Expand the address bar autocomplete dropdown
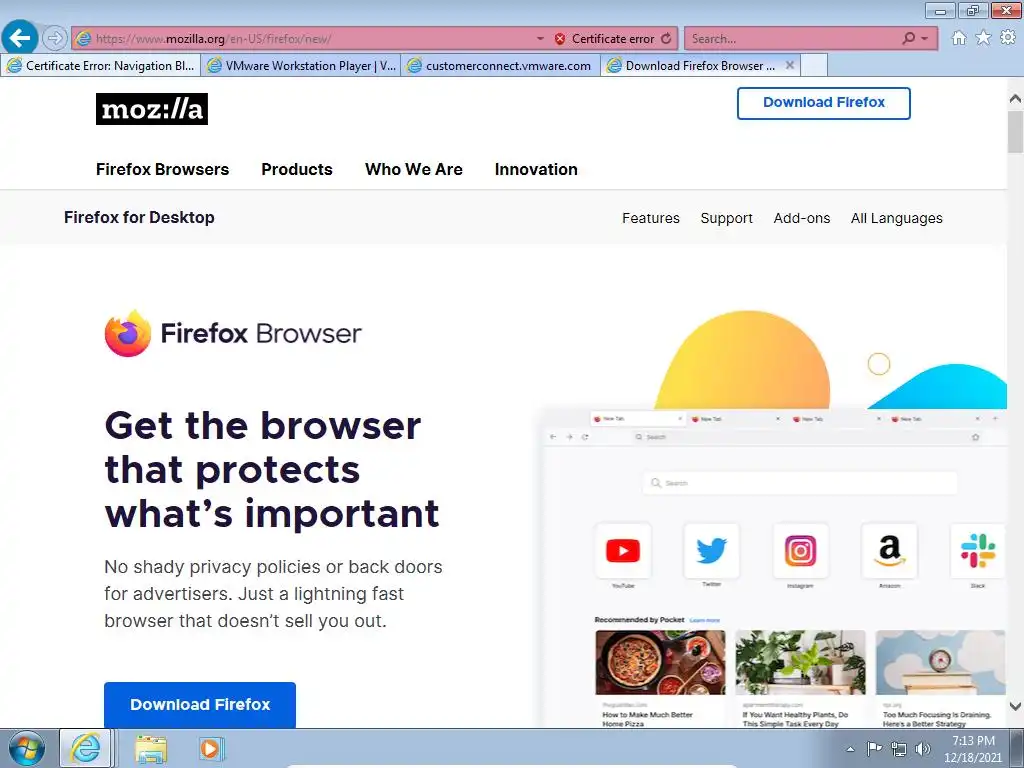Image resolution: width=1024 pixels, height=768 pixels. pyautogui.click(x=540, y=39)
